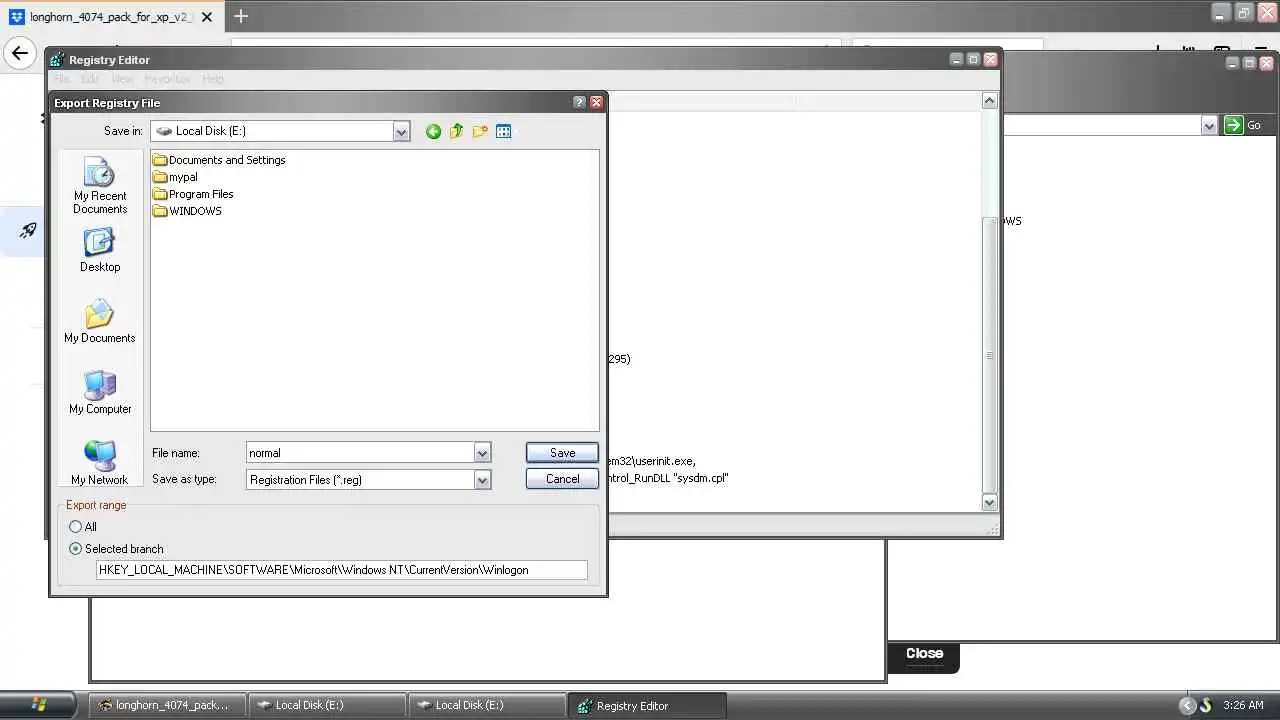Click the Registry Editor vertical scrollbar thumb
This screenshot has height=720, width=1280.
click(x=990, y=355)
